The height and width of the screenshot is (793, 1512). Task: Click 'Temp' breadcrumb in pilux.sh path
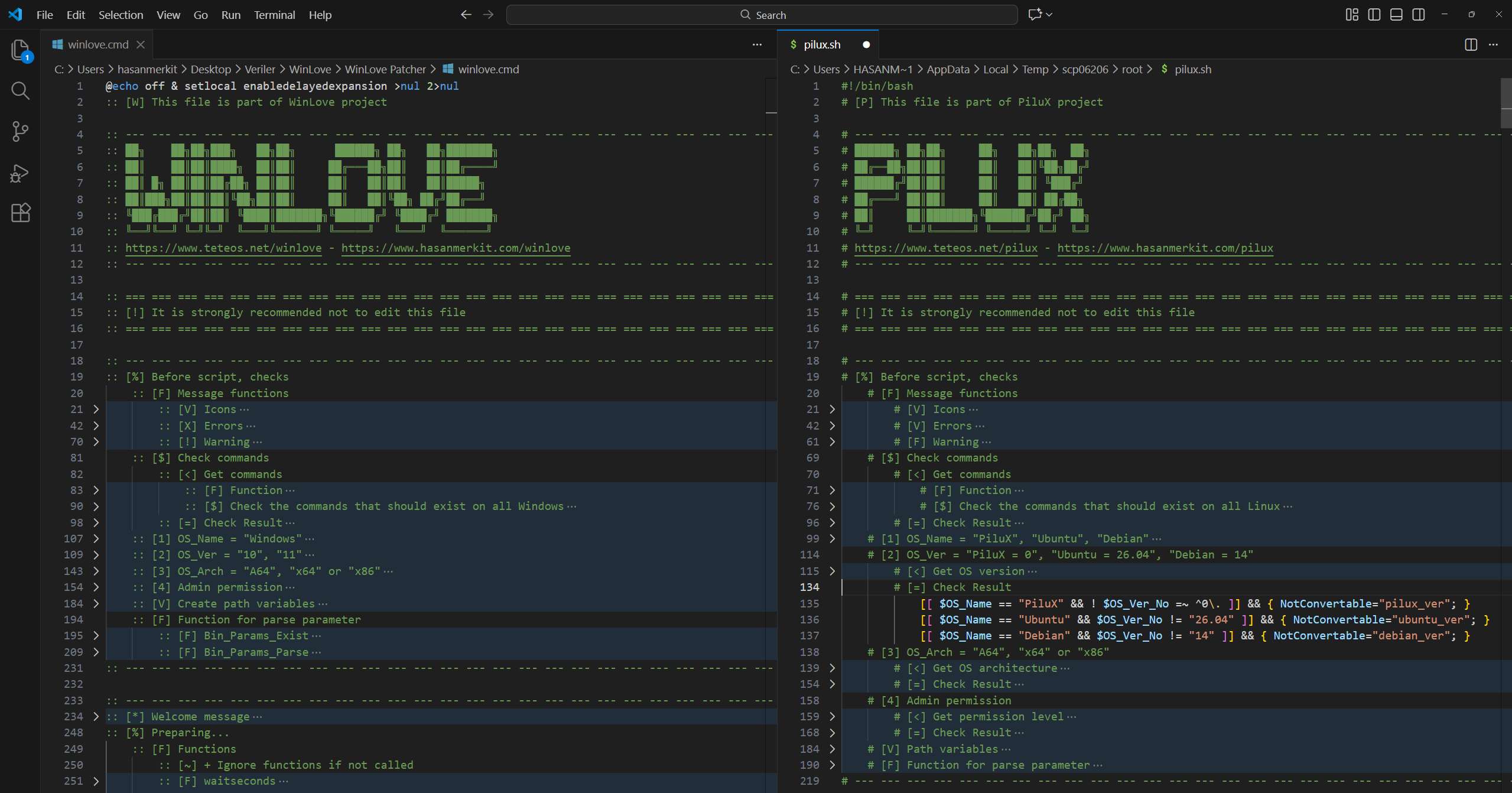coord(1035,69)
